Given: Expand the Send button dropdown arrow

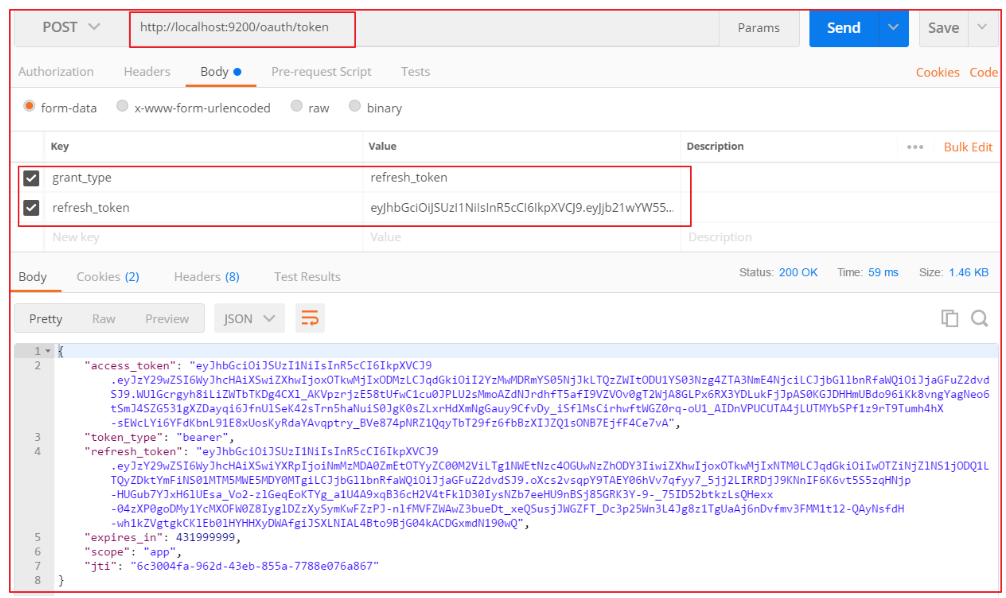Looking at the screenshot, I should pos(893,27).
